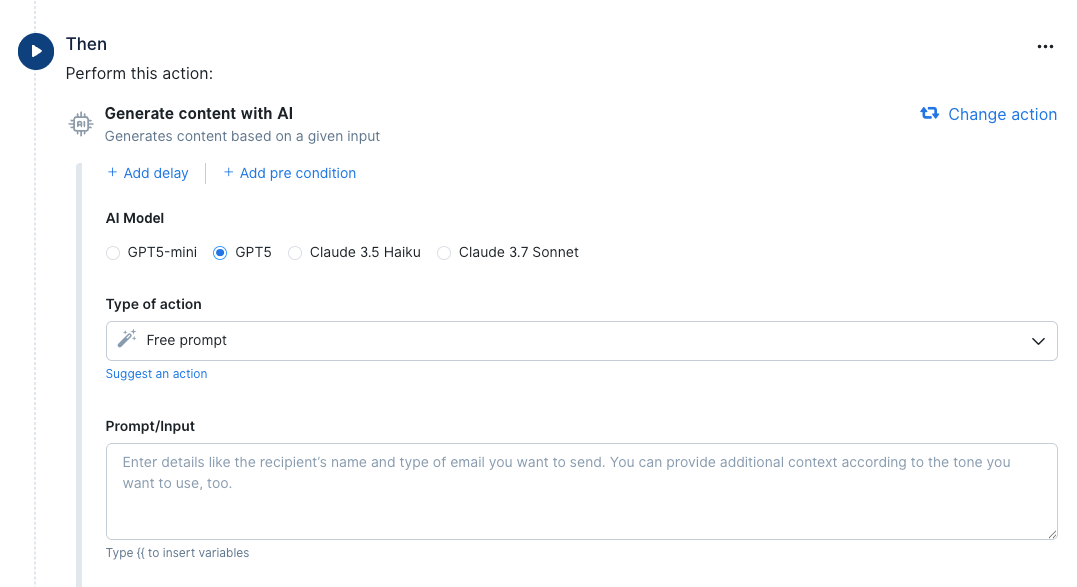Click Suggest an action link
This screenshot has width=1077, height=587.
point(157,373)
